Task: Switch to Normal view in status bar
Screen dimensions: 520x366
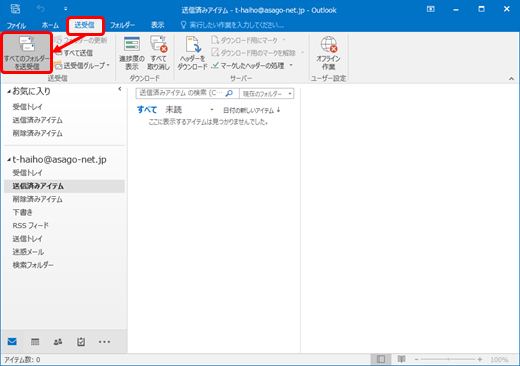Action: pyautogui.click(x=381, y=359)
